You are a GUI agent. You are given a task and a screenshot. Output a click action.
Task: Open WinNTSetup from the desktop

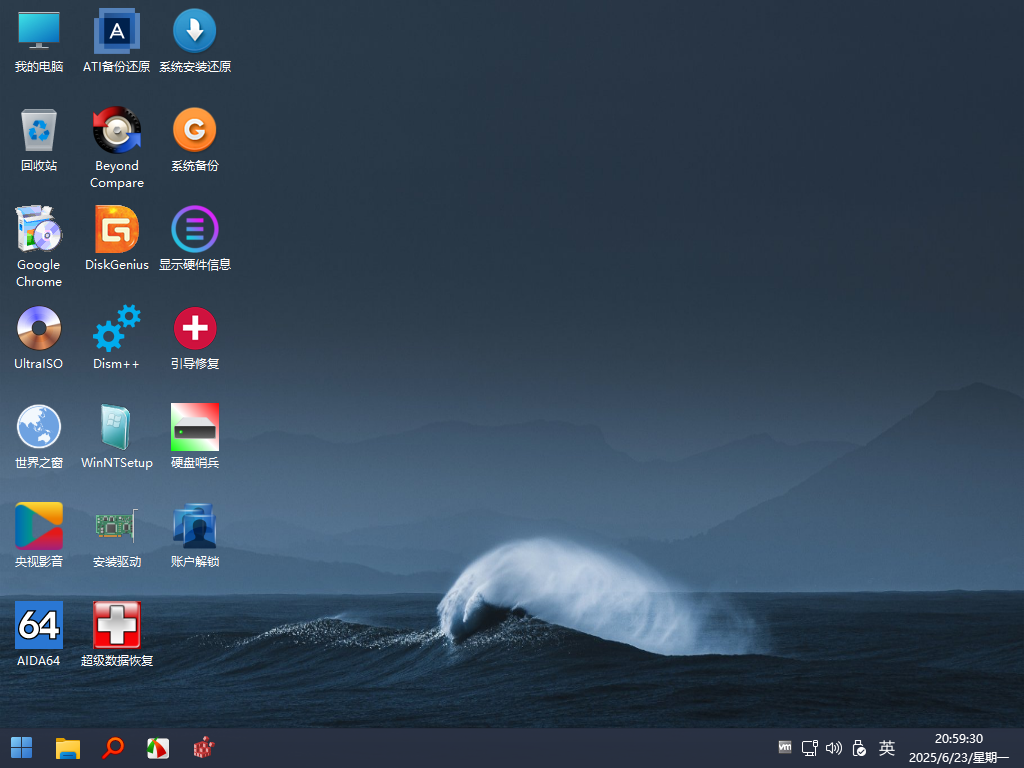point(117,428)
